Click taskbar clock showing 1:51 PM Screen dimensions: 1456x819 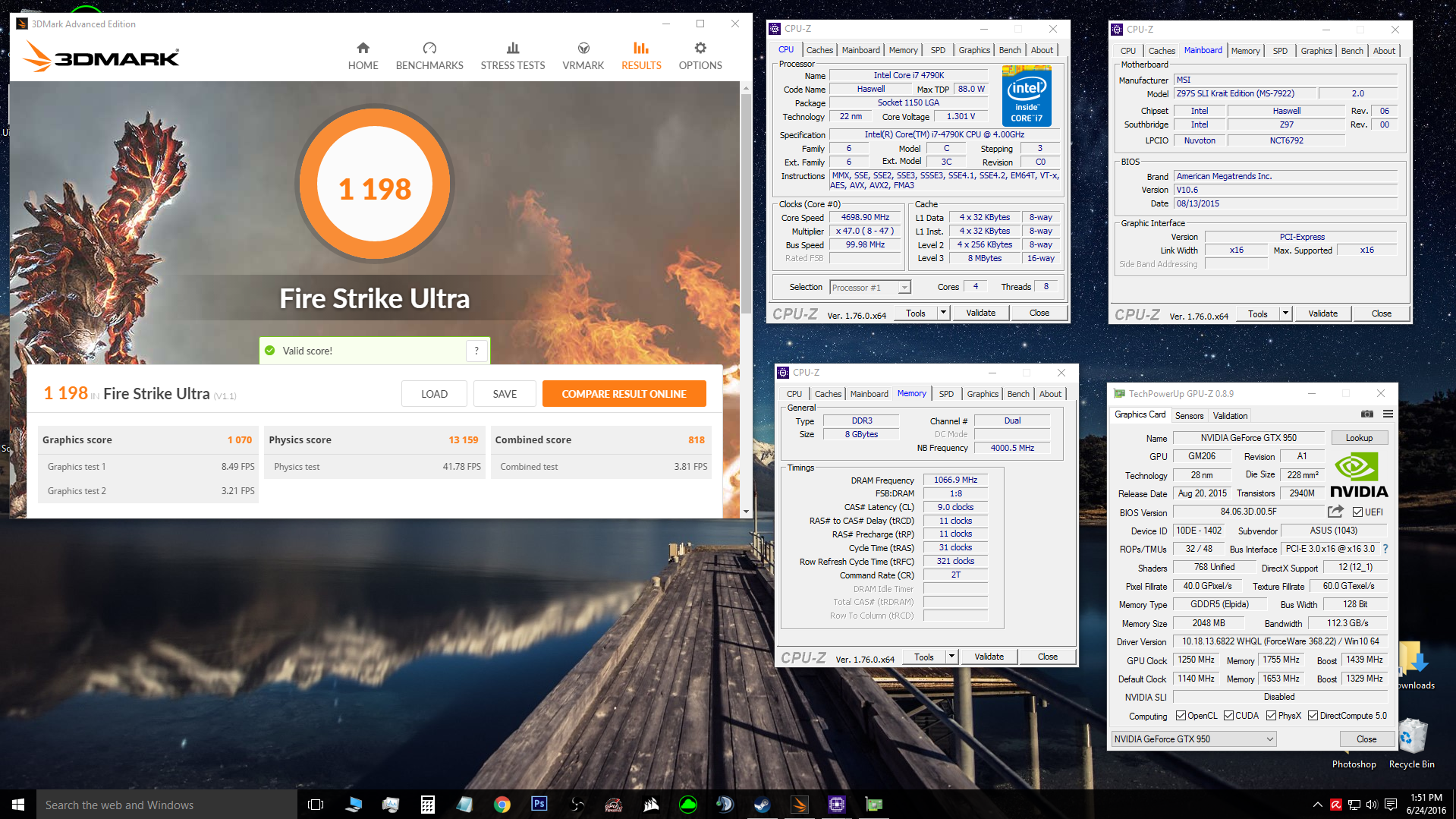(1426, 804)
